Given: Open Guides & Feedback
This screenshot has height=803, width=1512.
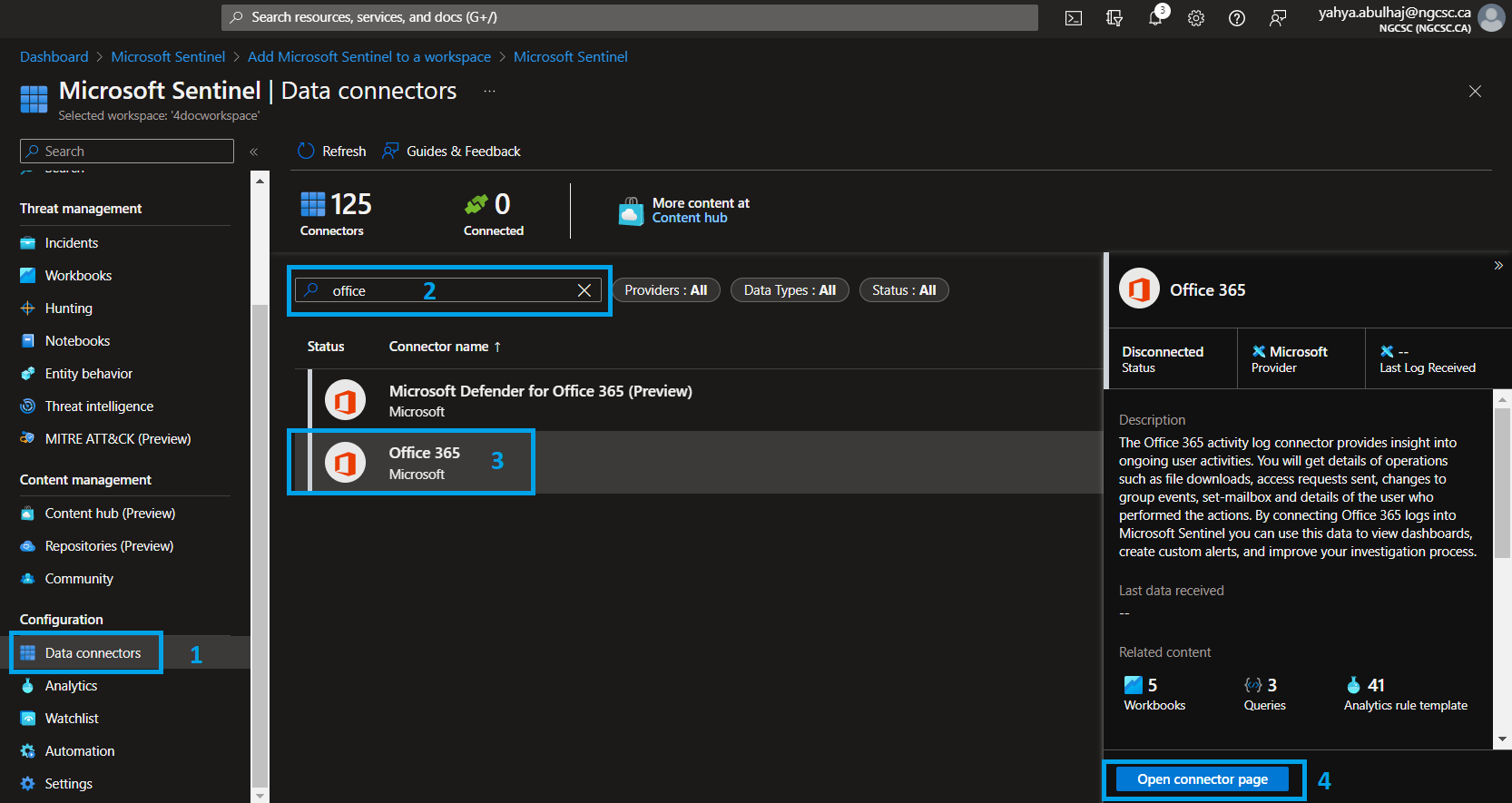Looking at the screenshot, I should coord(452,152).
